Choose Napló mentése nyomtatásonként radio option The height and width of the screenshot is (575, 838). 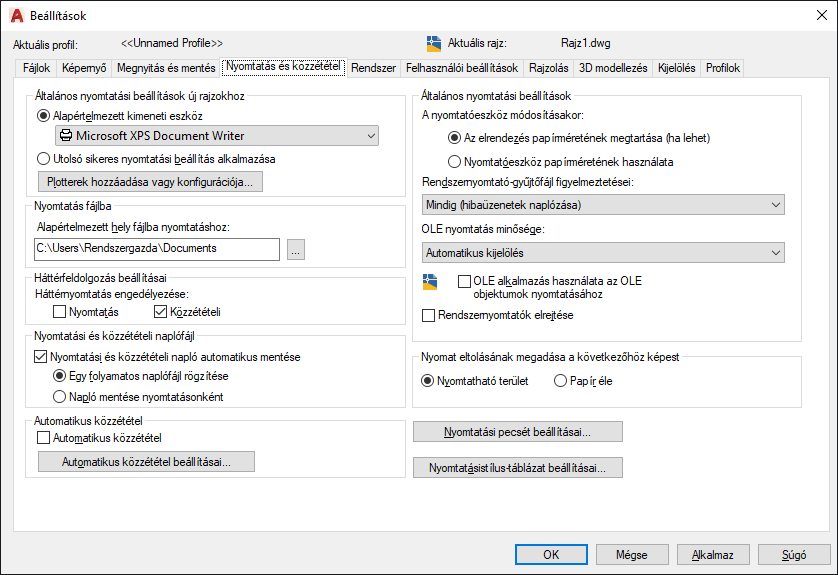point(59,397)
